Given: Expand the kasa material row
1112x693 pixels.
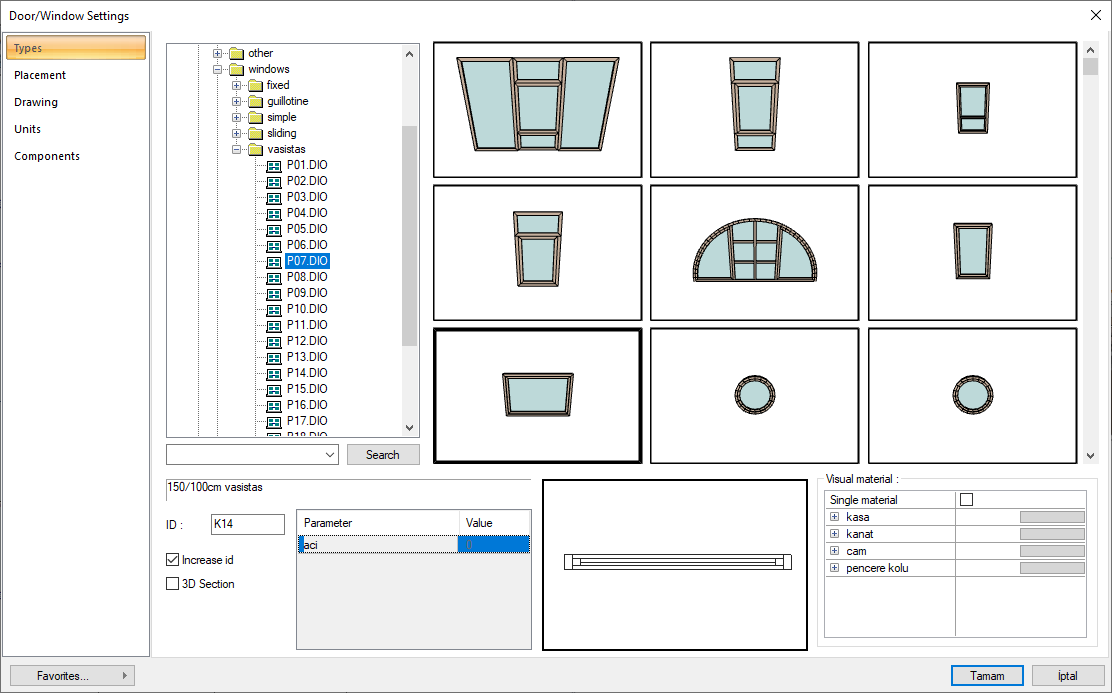Looking at the screenshot, I should [x=834, y=517].
